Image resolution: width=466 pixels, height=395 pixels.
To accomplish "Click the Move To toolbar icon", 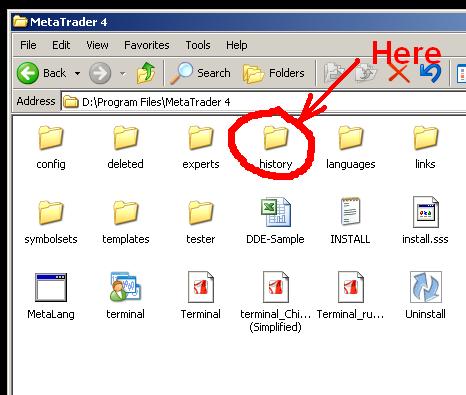I will click(334, 73).
